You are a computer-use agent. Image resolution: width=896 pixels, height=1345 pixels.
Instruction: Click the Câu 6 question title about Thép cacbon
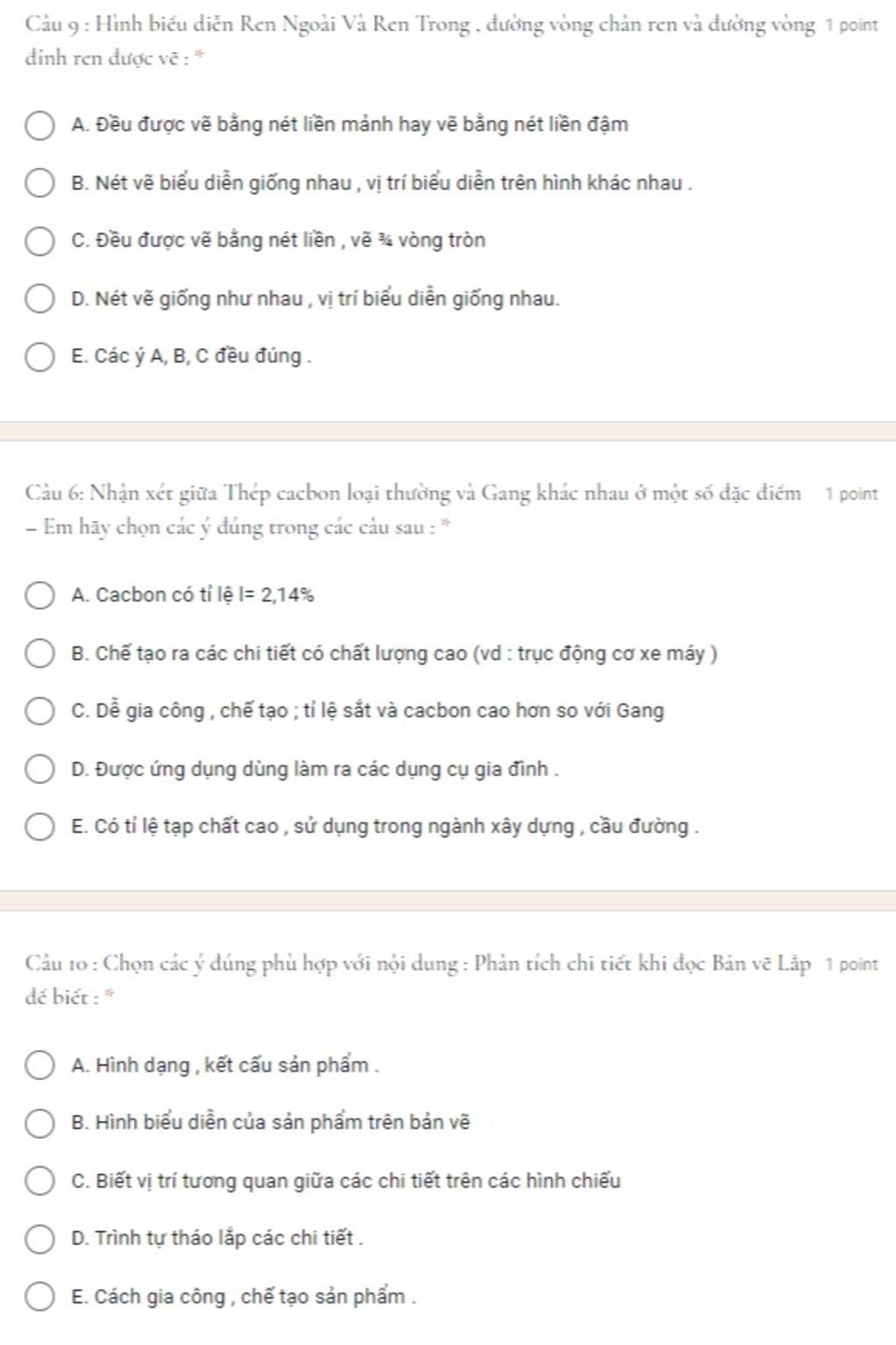click(413, 494)
